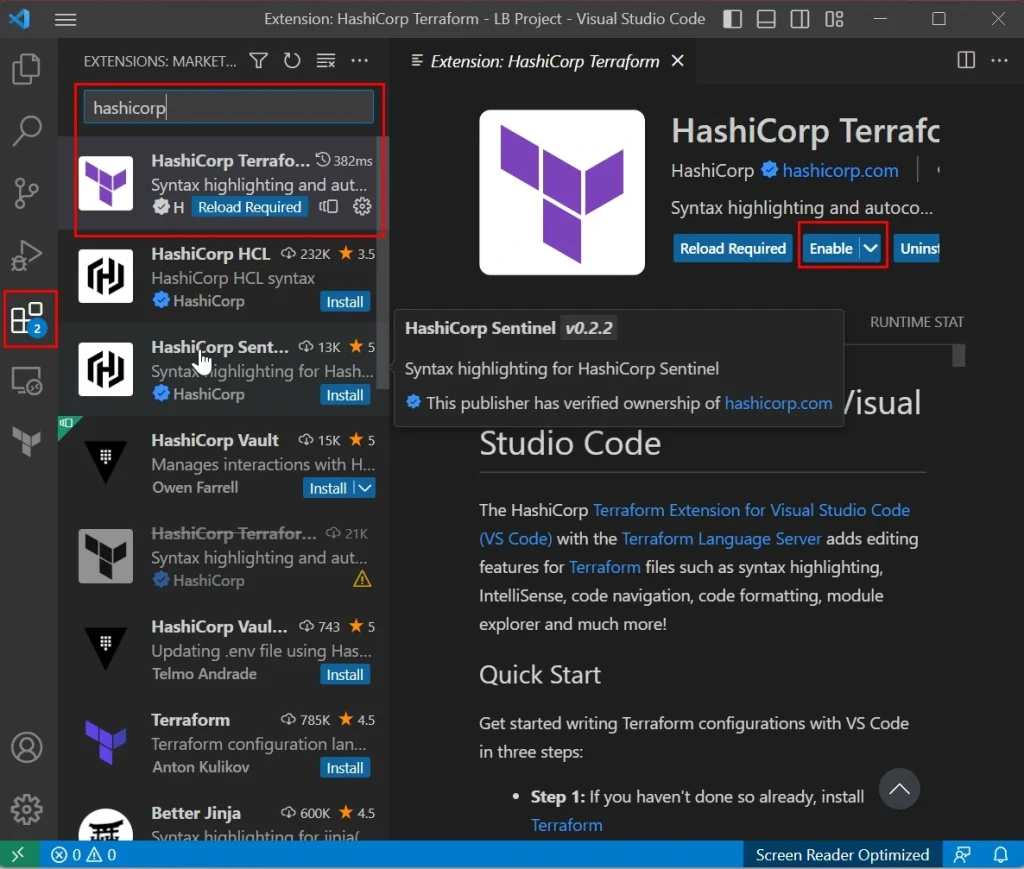This screenshot has width=1024, height=869.
Task: Filter the Marketplace extensions
Action: tap(258, 60)
